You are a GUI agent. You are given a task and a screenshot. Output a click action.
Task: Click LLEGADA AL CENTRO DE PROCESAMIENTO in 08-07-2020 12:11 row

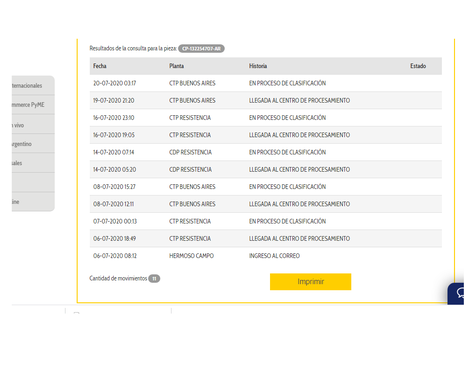pyautogui.click(x=299, y=204)
